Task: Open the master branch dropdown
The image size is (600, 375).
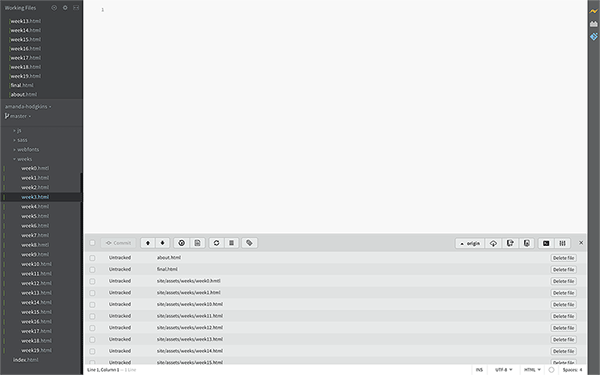Action: coord(20,116)
